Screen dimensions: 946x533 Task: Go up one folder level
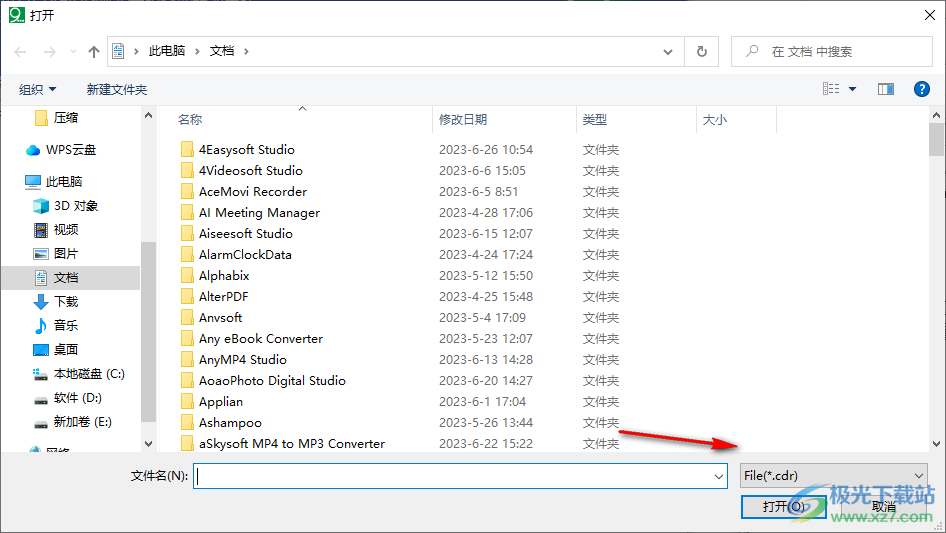[x=94, y=52]
